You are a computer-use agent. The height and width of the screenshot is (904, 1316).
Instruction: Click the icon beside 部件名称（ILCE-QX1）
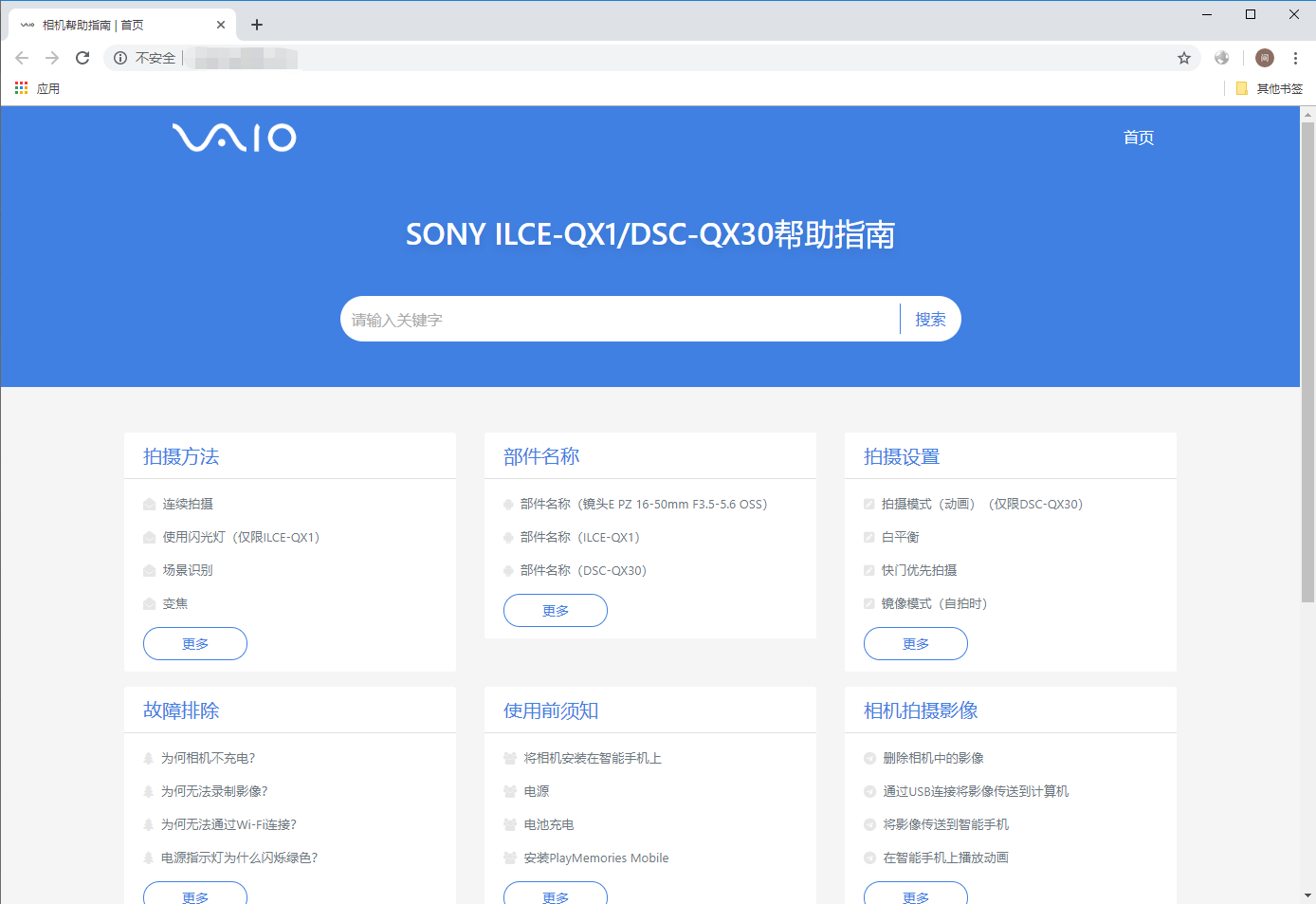pyautogui.click(x=508, y=538)
